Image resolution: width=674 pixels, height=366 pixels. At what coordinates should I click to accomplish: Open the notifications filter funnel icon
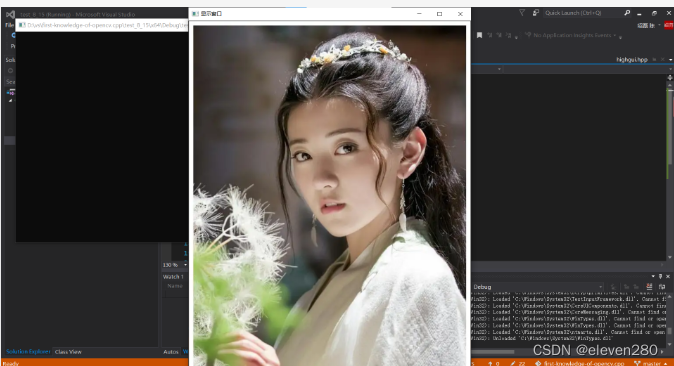(521, 13)
